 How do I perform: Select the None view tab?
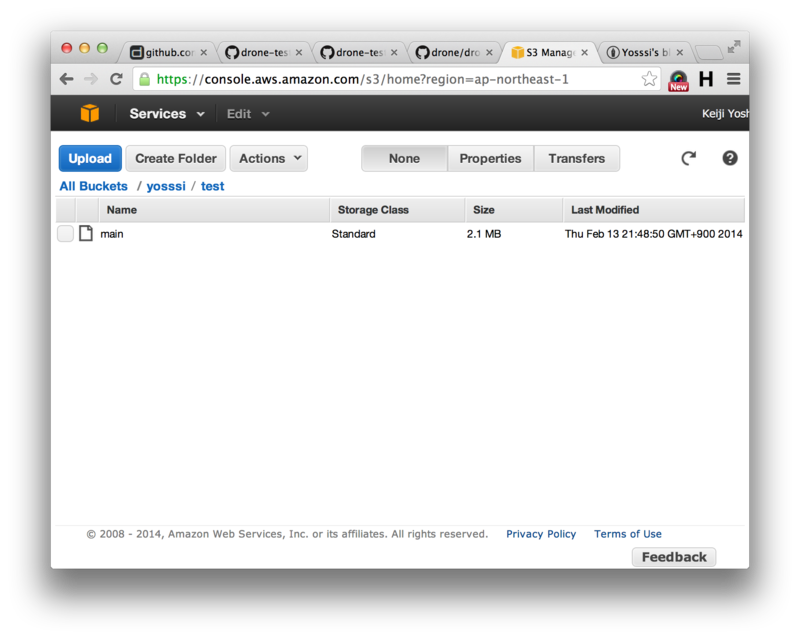click(x=405, y=158)
